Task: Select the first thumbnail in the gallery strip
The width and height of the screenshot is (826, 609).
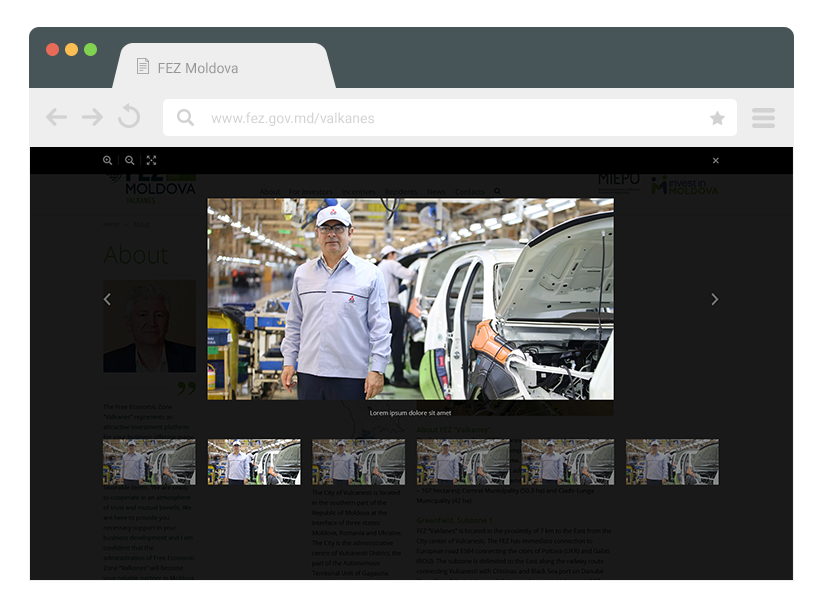Action: (x=149, y=462)
